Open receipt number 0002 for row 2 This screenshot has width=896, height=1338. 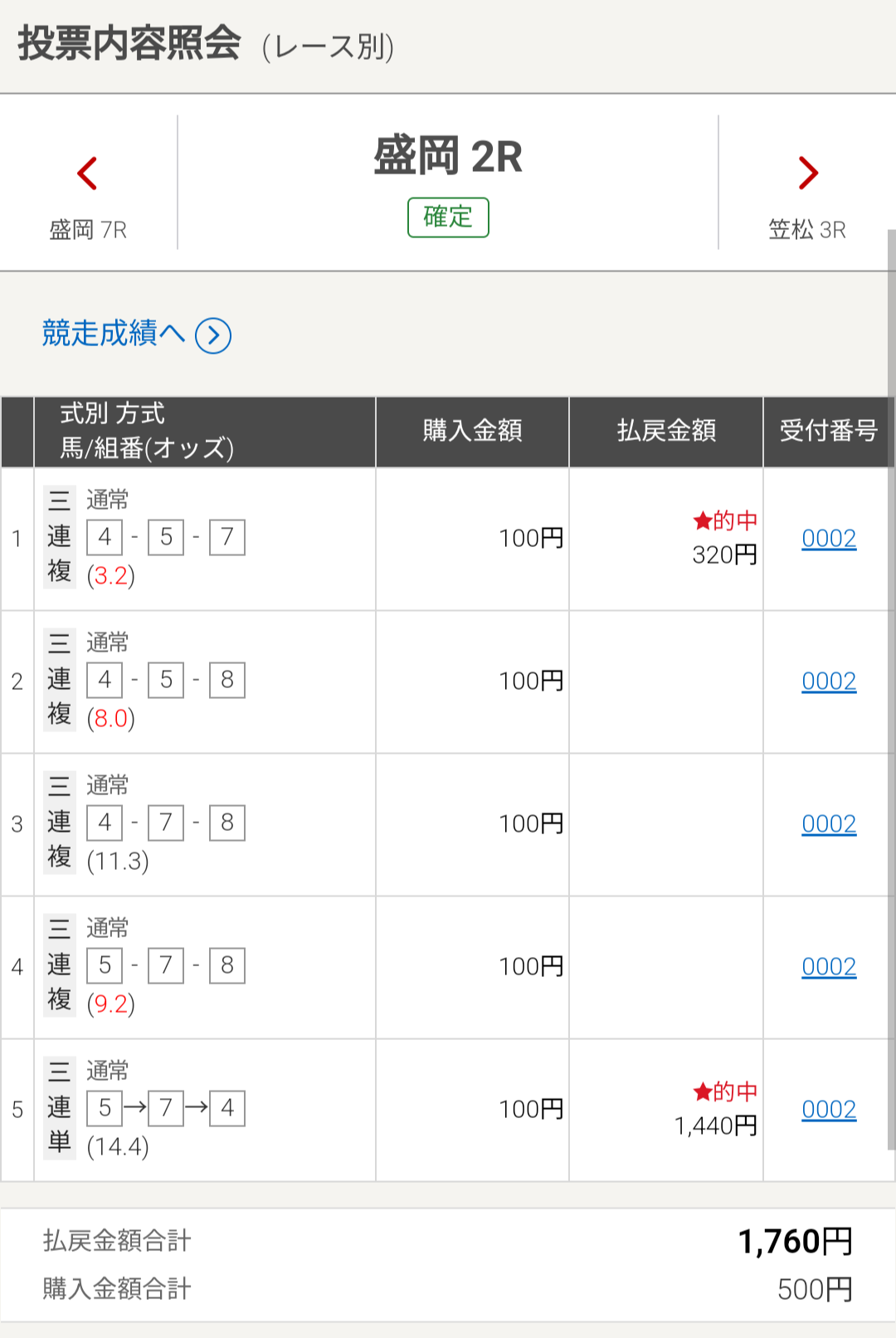(x=829, y=681)
